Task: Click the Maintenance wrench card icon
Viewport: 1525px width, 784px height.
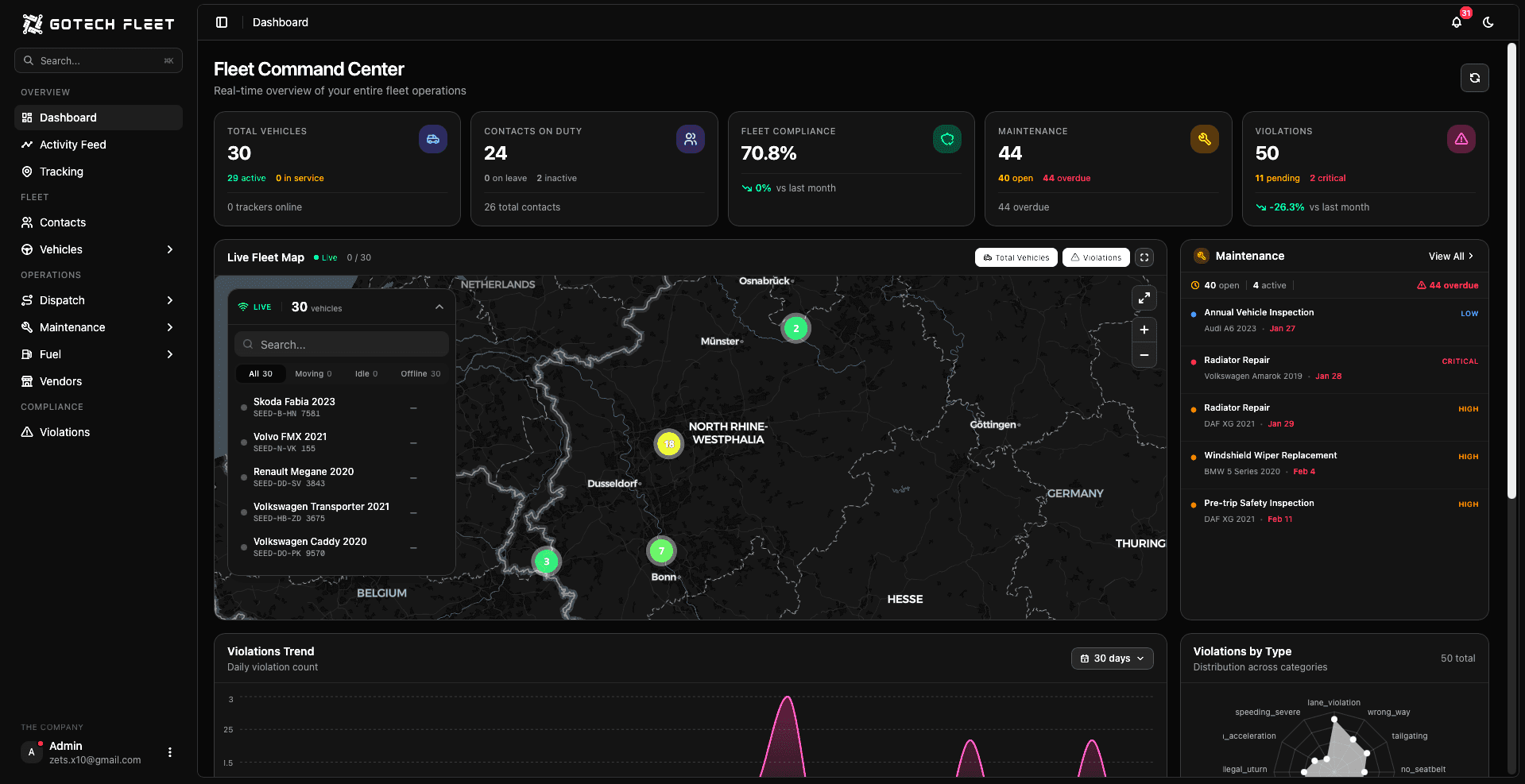Action: click(1204, 139)
